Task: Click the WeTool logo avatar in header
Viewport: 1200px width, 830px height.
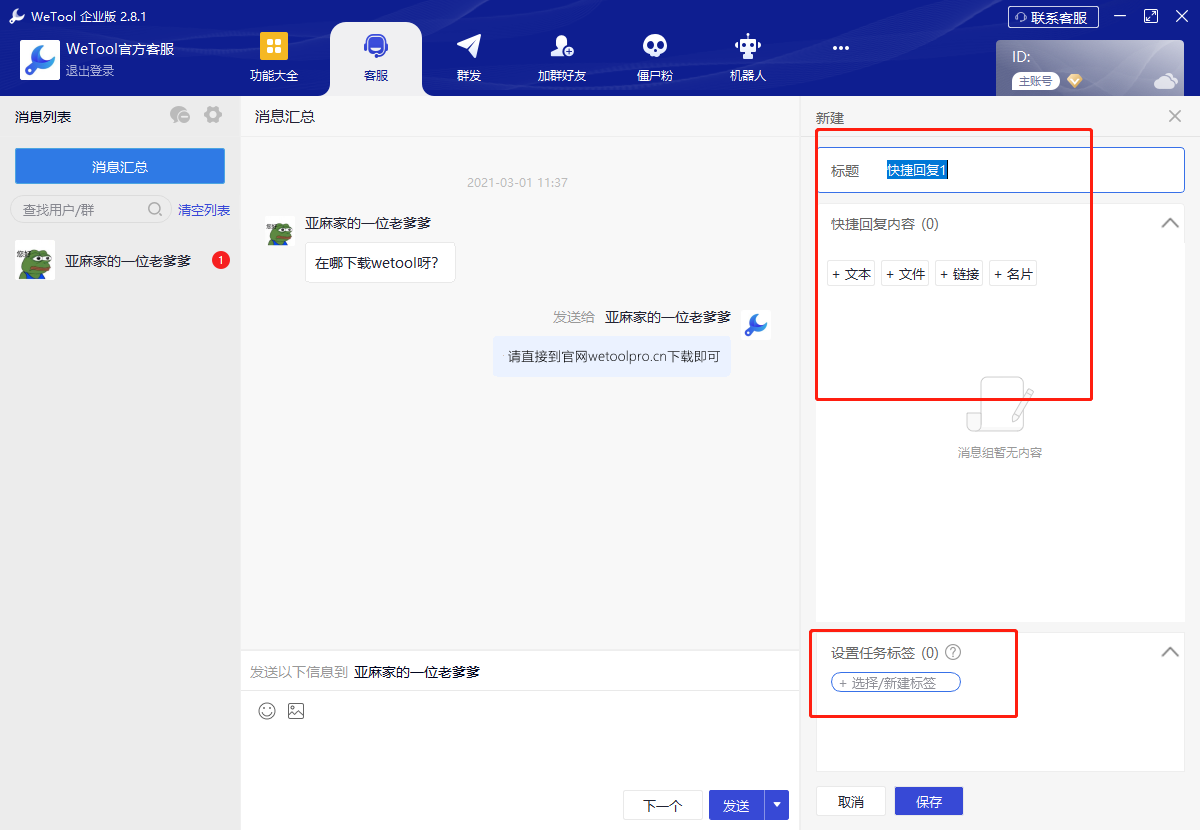Action: tap(40, 60)
